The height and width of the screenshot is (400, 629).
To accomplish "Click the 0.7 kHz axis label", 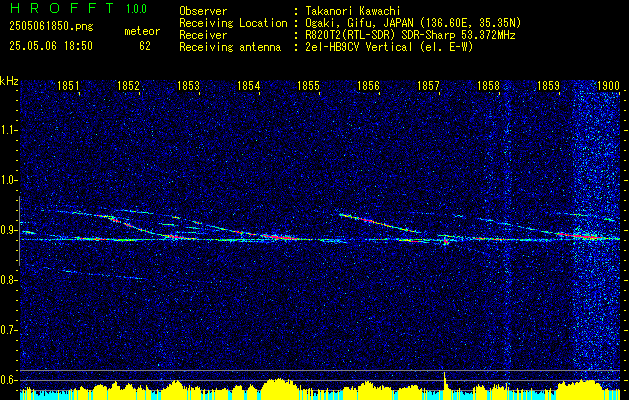I will tap(7, 330).
